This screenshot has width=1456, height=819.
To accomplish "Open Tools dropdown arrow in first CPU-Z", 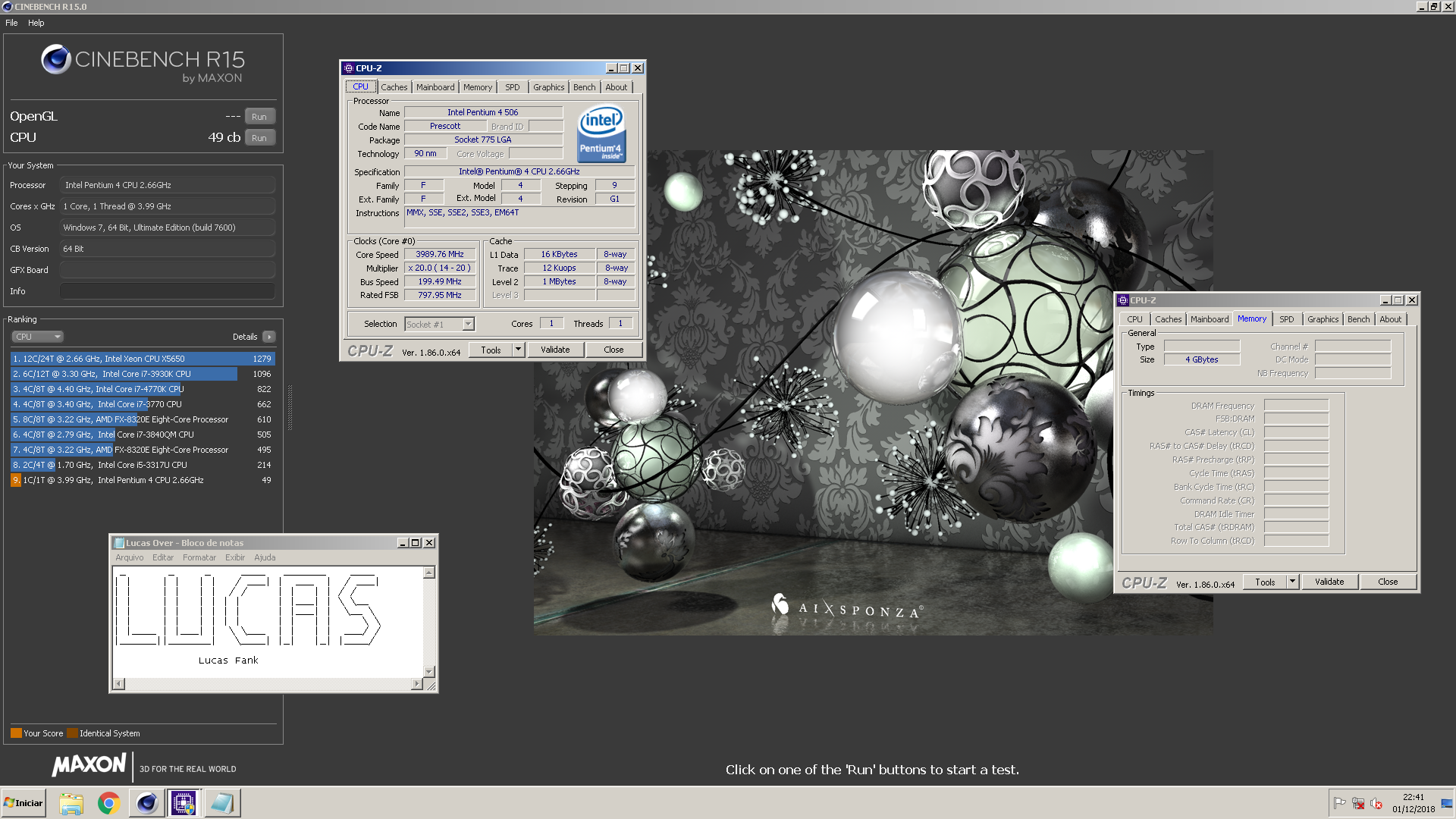I will (519, 350).
